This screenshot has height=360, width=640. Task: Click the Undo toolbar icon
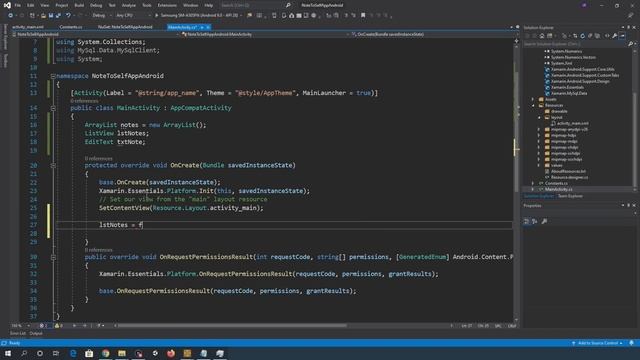(68, 16)
